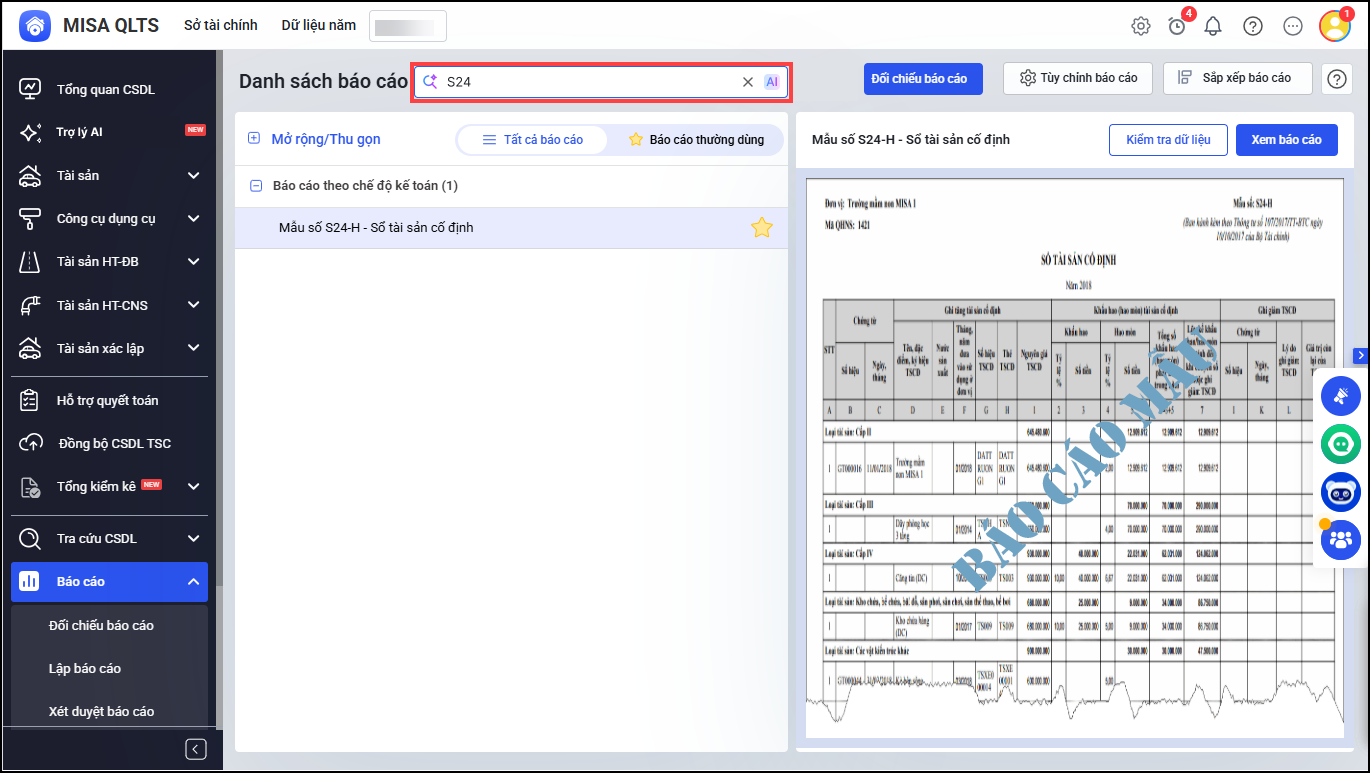Click the Tài sản car icon

click(30, 175)
